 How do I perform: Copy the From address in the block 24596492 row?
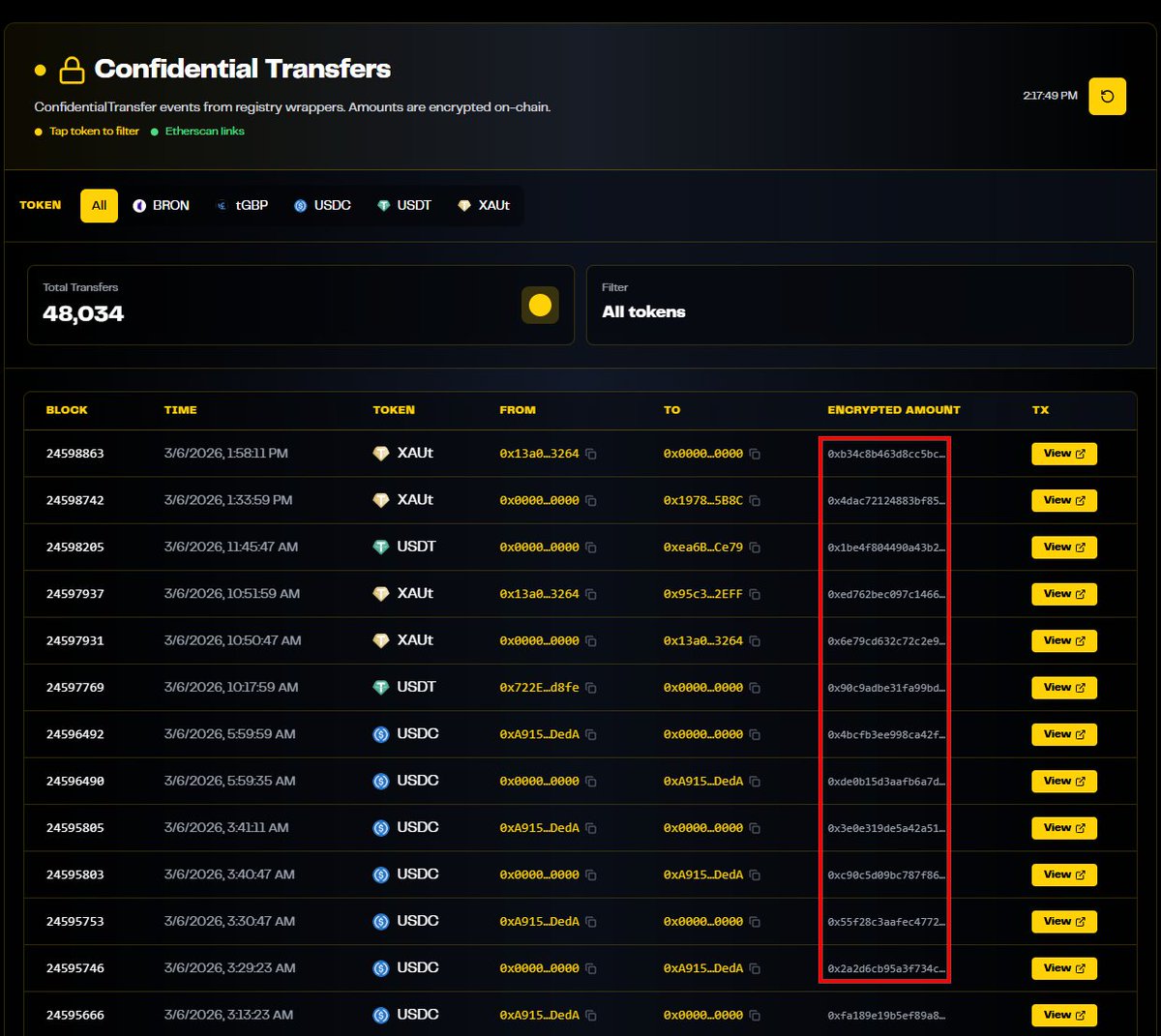click(591, 735)
